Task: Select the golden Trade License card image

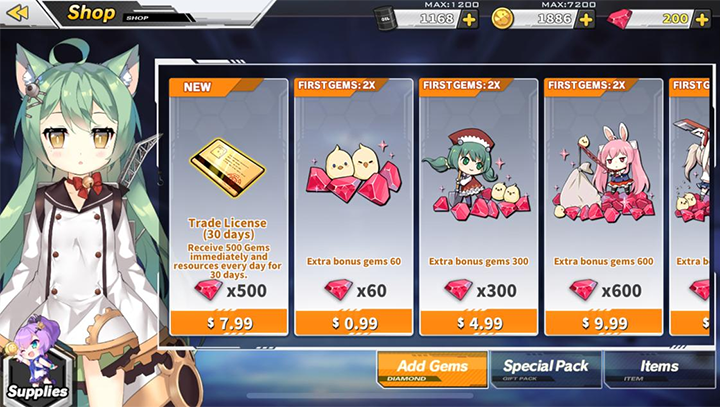Action: [228, 168]
